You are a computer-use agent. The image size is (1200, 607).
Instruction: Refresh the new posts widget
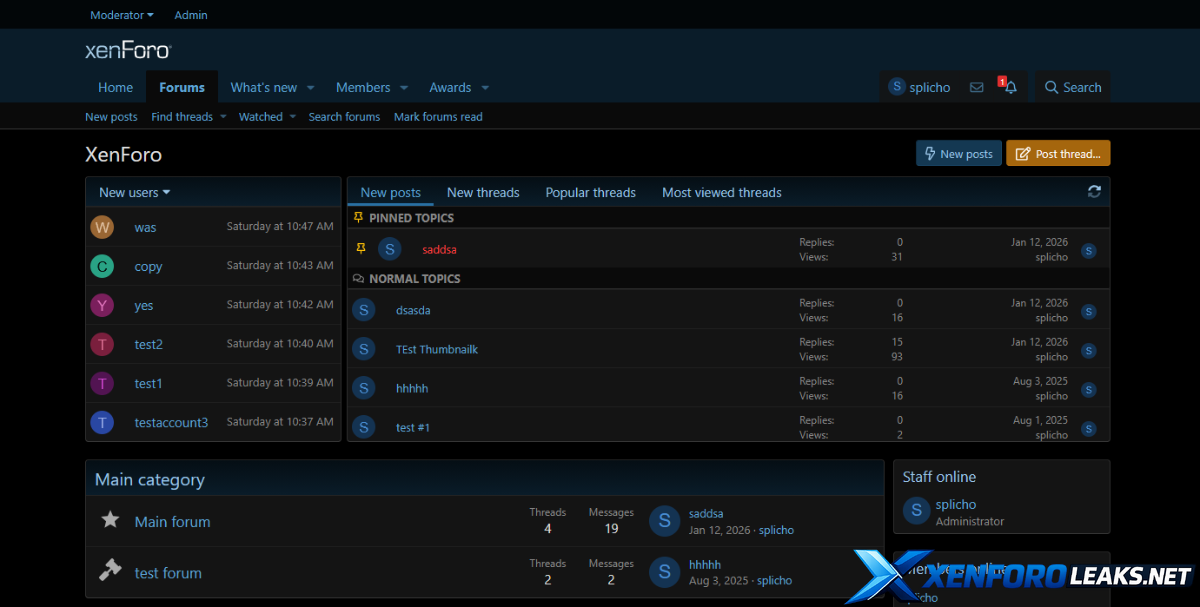click(1094, 192)
